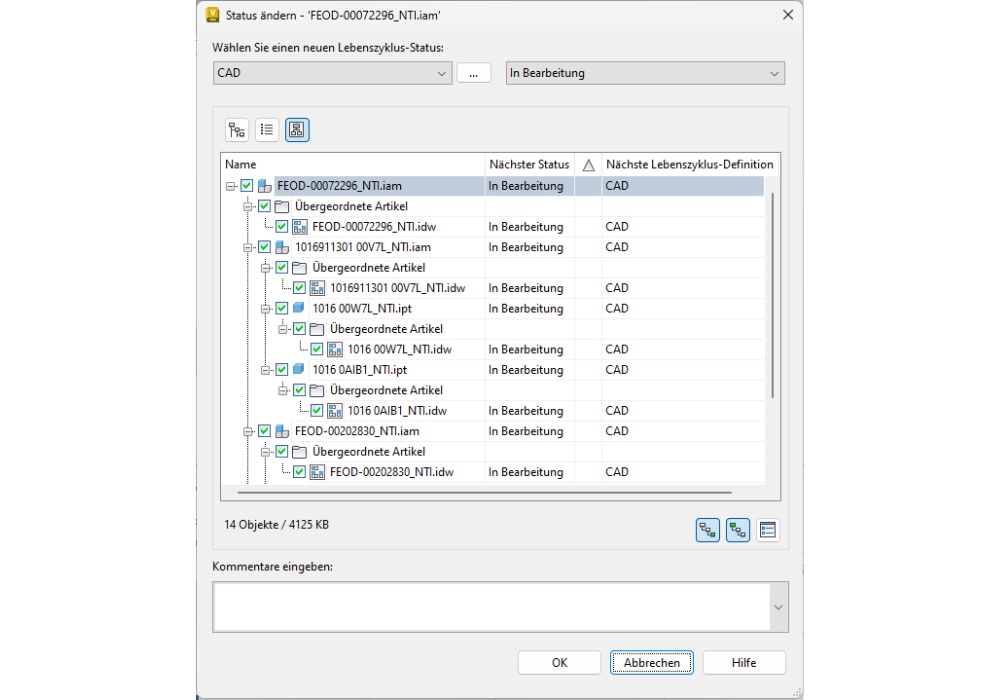The image size is (1000, 700).
Task: Select the design hierarchy view icon
Action: [297, 130]
